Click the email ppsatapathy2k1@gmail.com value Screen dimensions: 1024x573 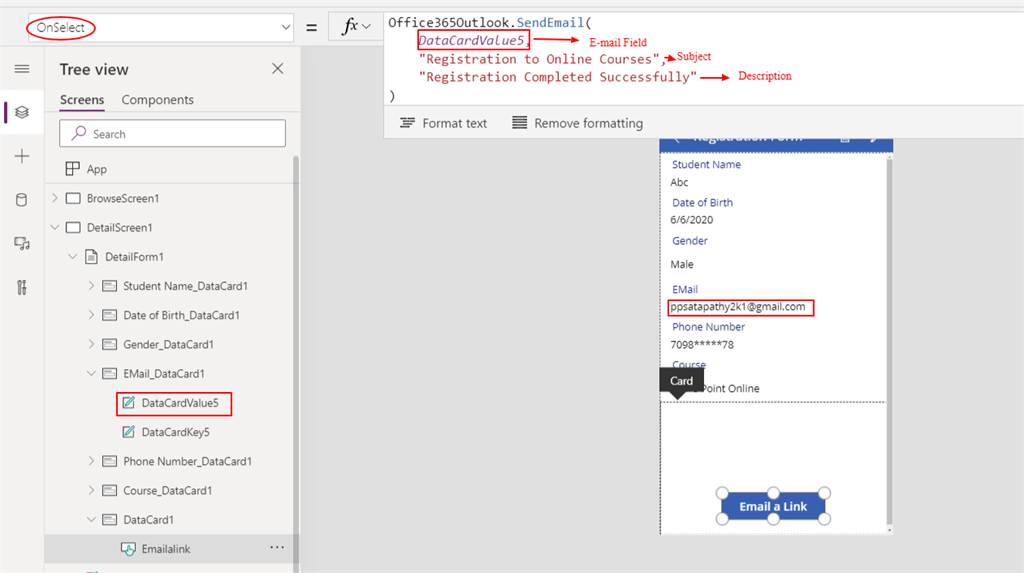coord(738,306)
